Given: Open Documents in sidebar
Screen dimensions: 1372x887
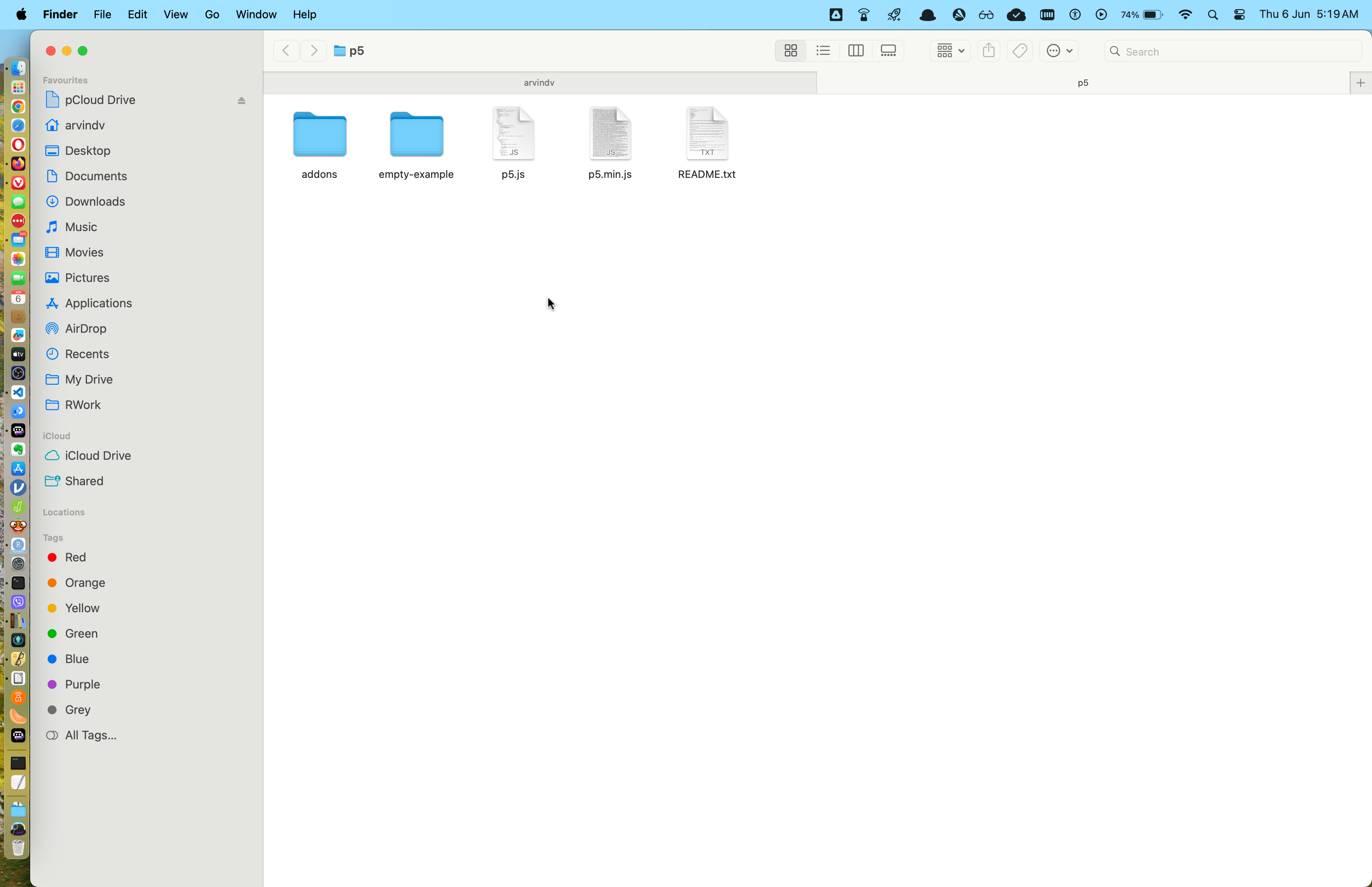Looking at the screenshot, I should point(96,176).
